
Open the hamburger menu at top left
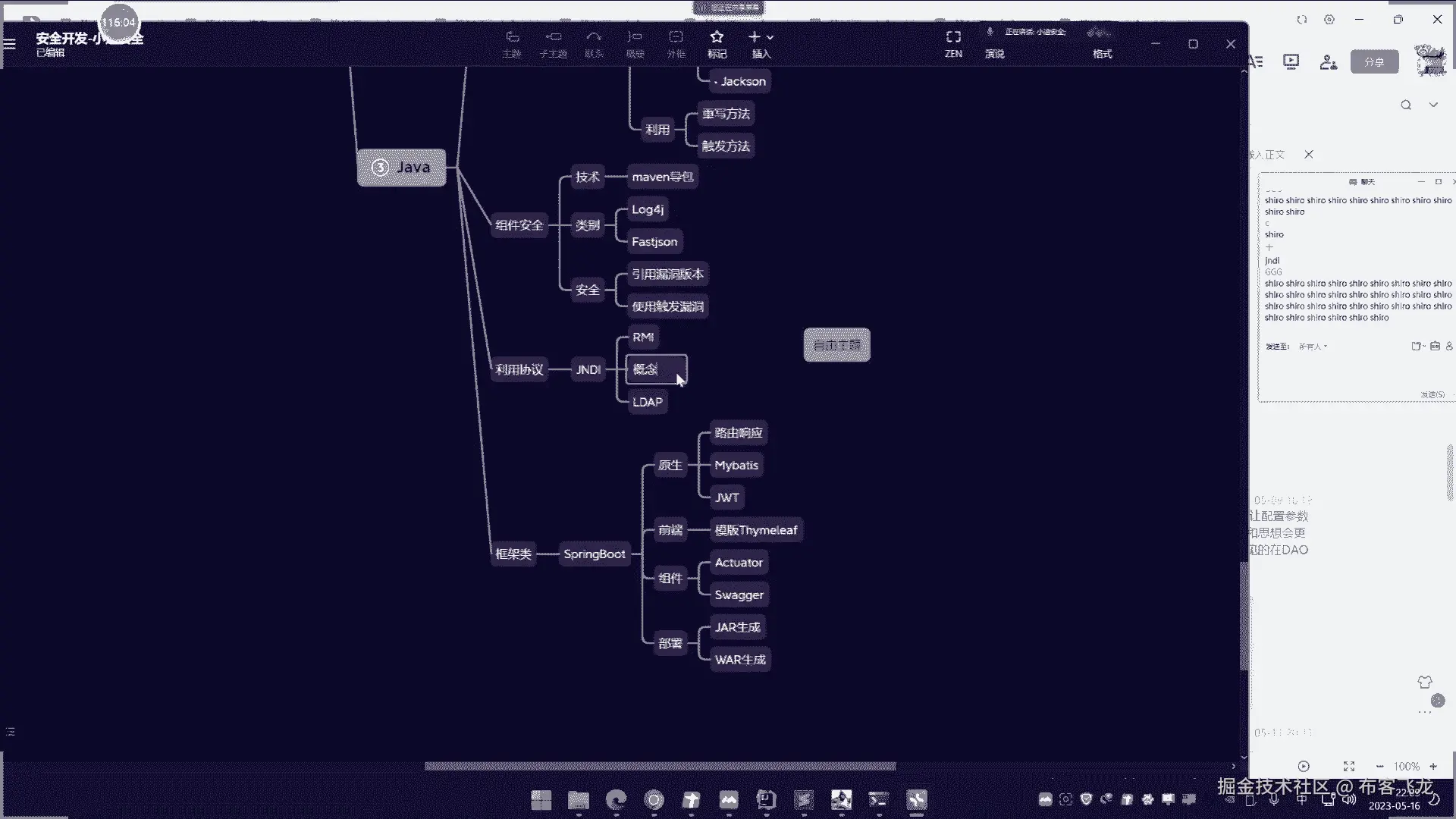[10, 44]
